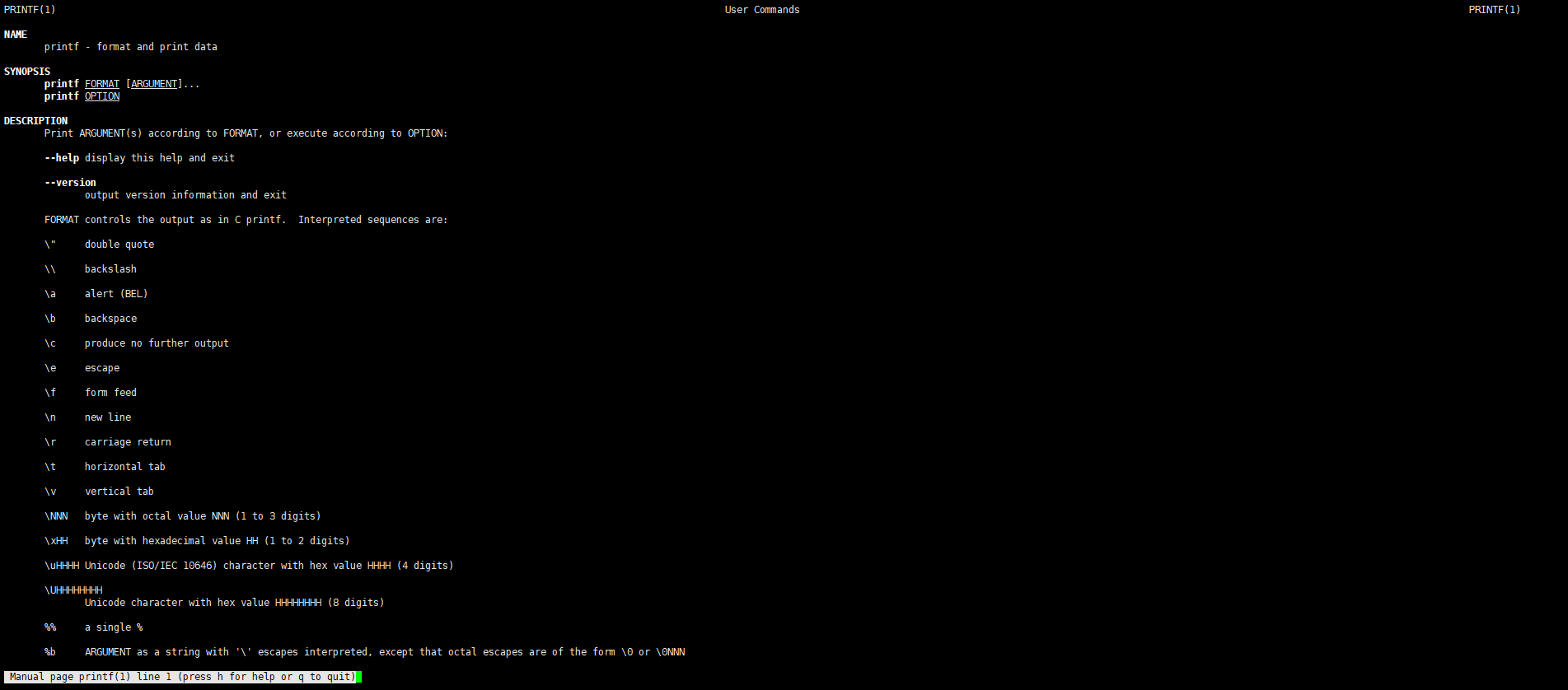Click 'Print ARGUMENT(s) according to FORMAT' line

click(246, 133)
